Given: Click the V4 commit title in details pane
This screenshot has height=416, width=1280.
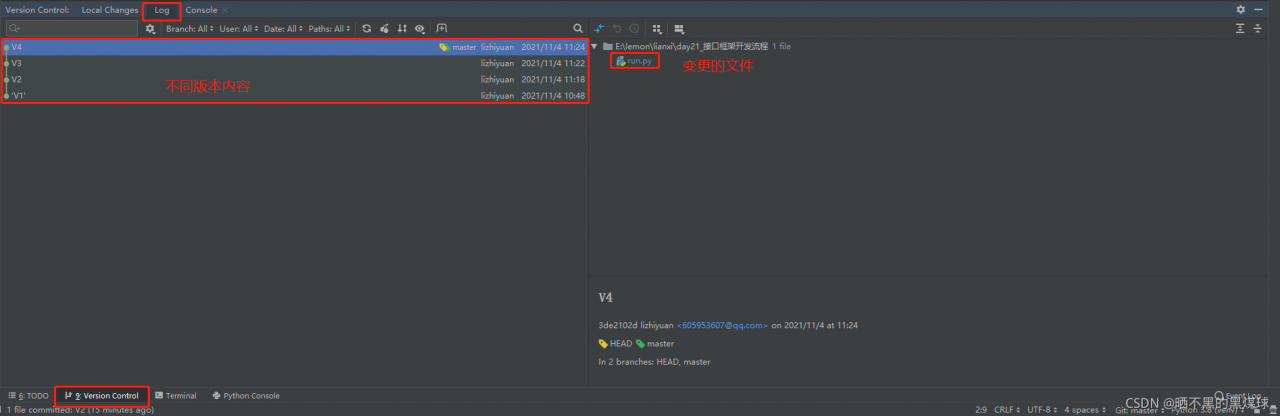Looking at the screenshot, I should [606, 298].
